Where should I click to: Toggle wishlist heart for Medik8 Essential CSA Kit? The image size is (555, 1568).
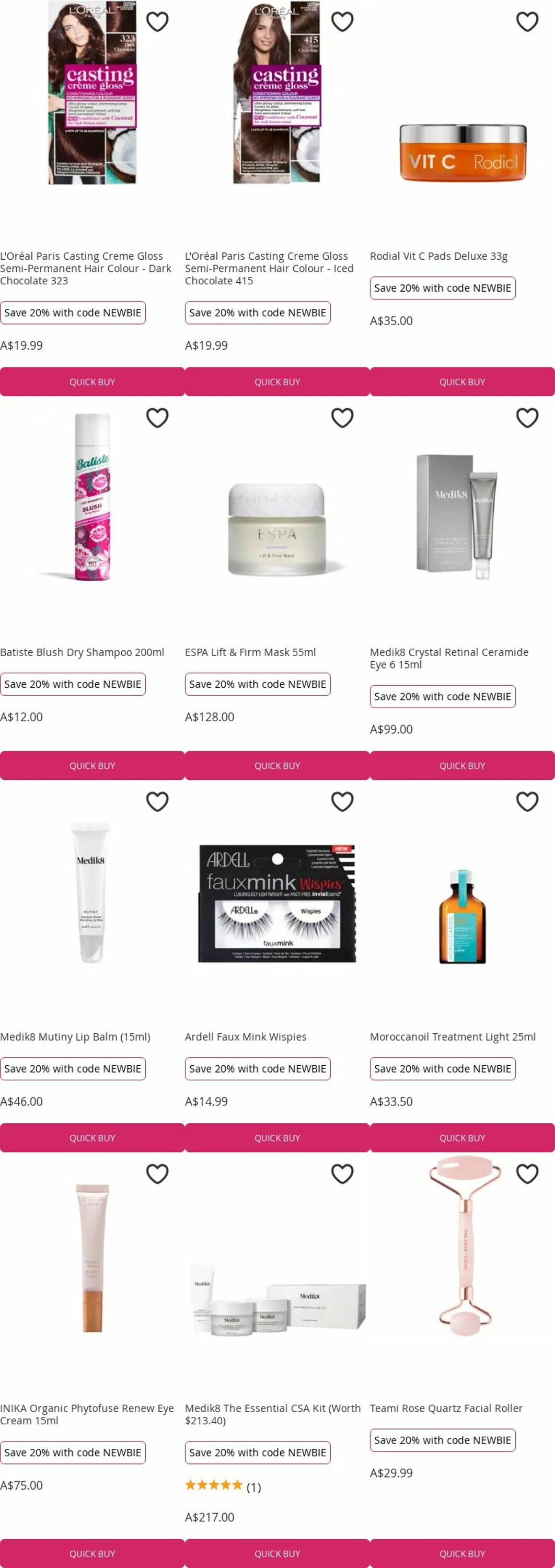(342, 1174)
